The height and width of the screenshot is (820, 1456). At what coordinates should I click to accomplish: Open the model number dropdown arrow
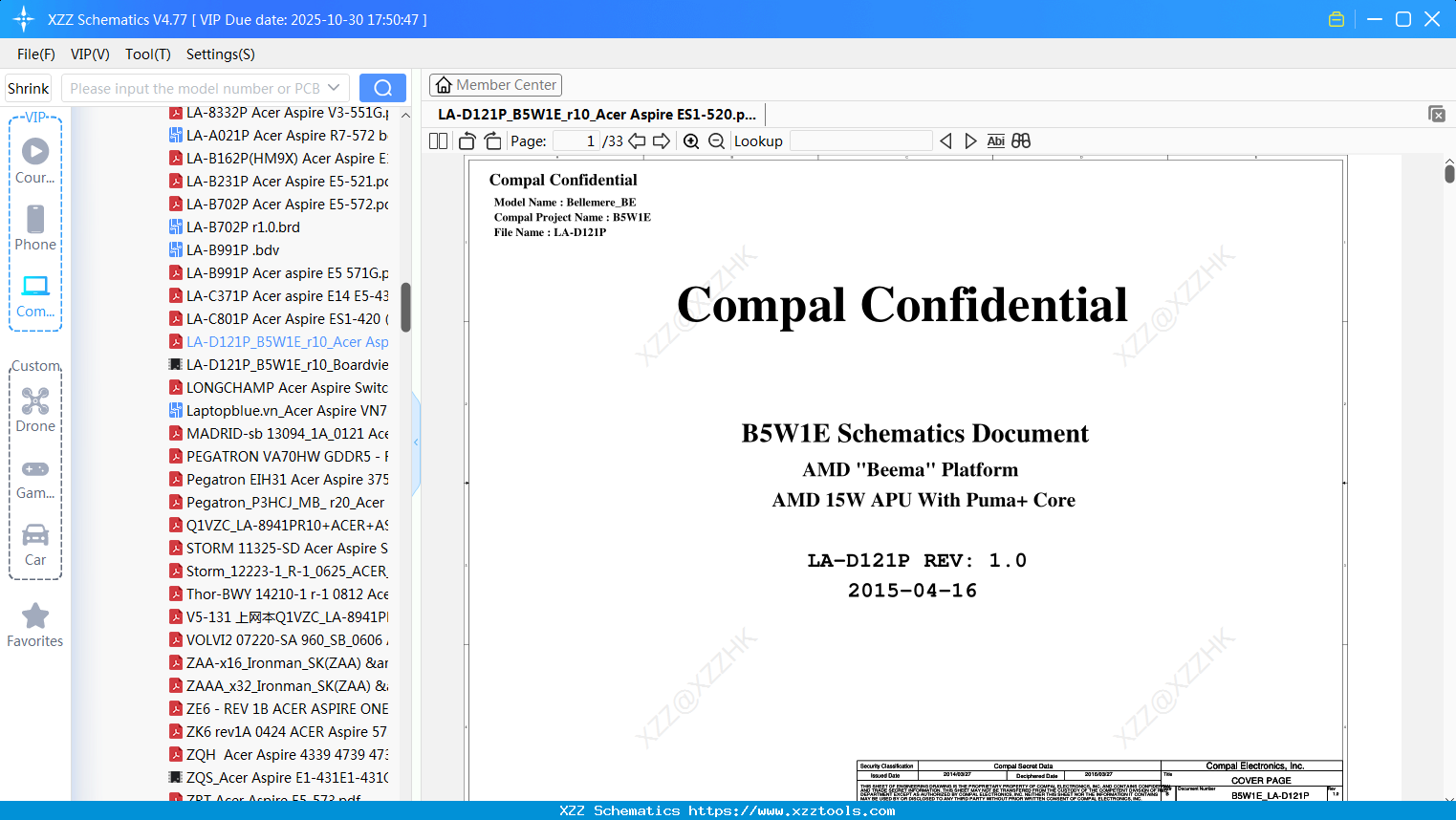tap(334, 88)
